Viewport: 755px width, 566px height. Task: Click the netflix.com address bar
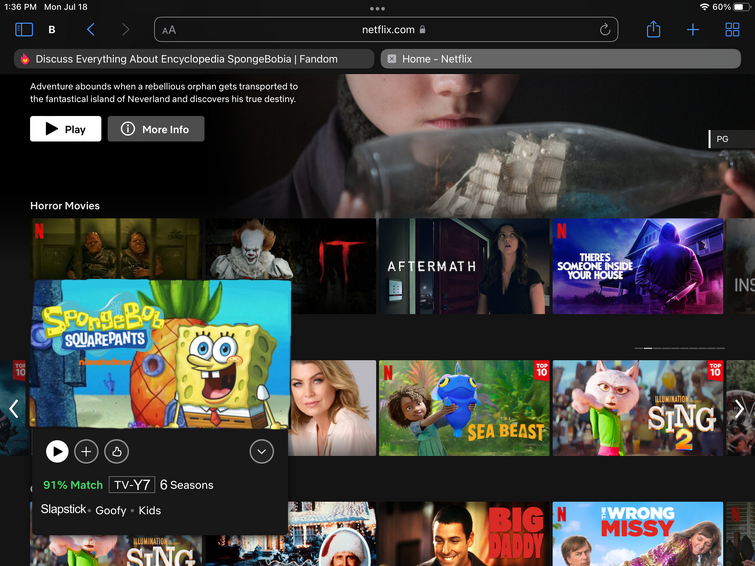(386, 30)
